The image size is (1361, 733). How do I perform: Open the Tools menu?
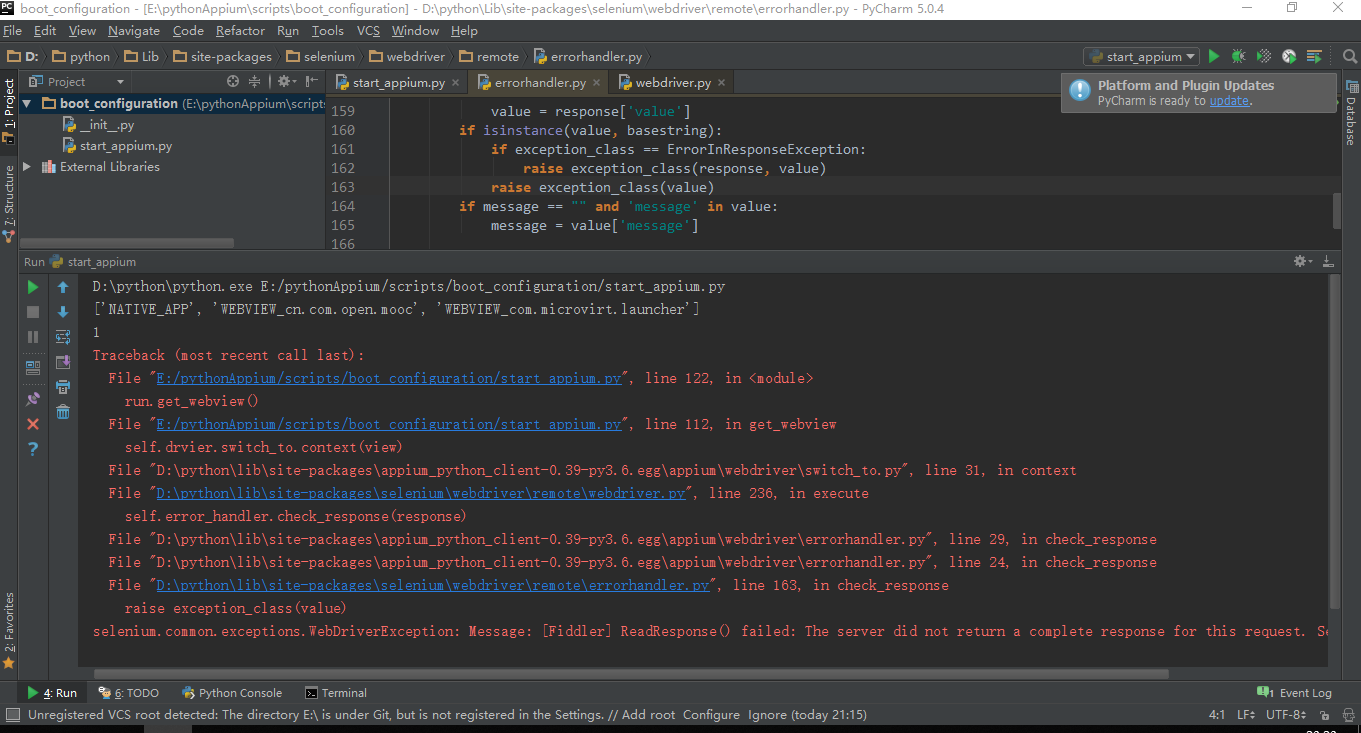(327, 31)
